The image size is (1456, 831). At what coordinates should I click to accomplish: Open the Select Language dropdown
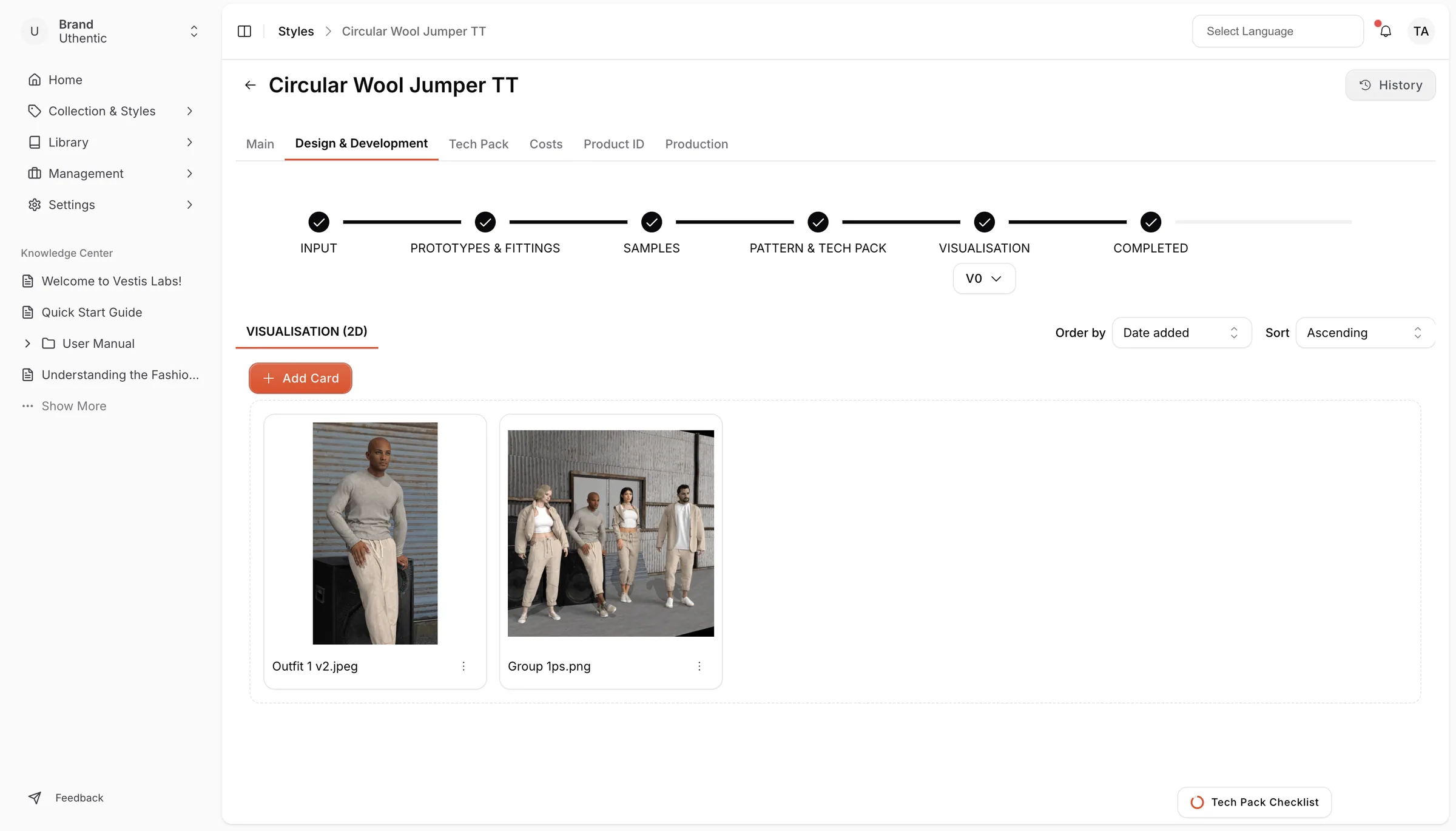tap(1278, 31)
